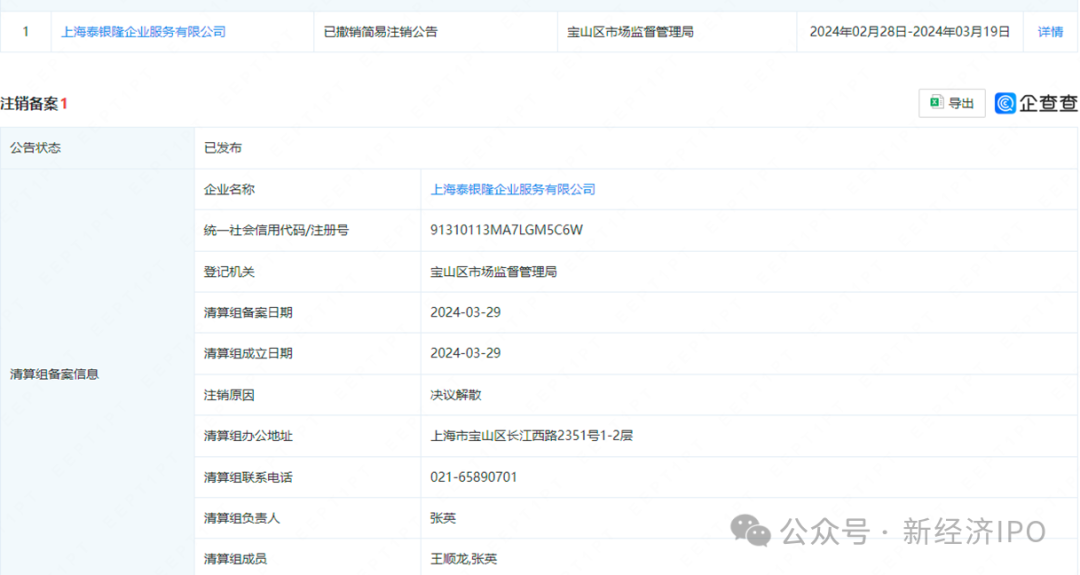The image size is (1080, 575).
Task: Click the 企查查 logo icon
Action: click(x=1005, y=103)
